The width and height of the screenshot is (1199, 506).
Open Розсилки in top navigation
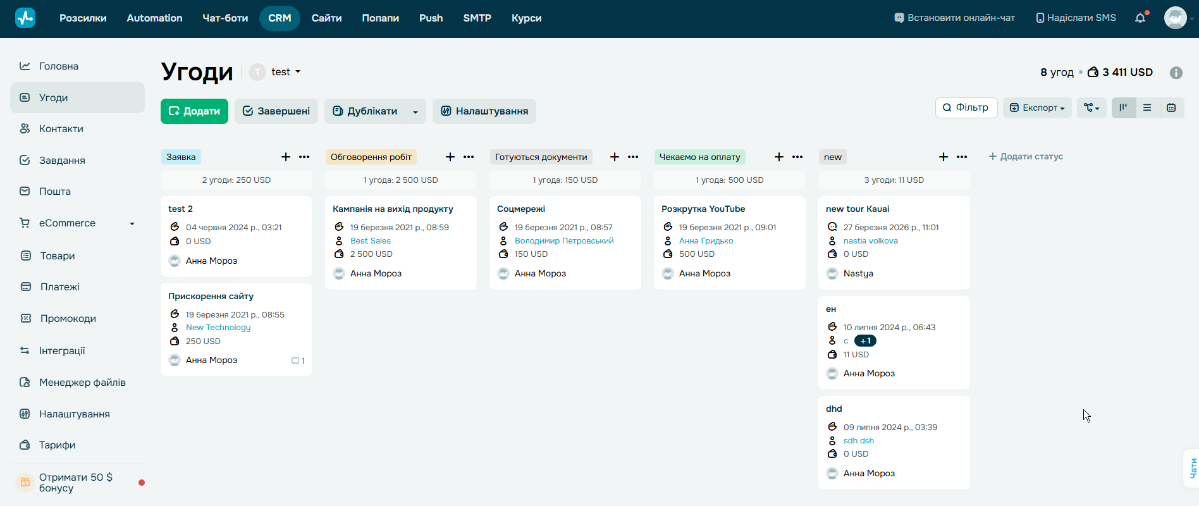click(83, 18)
